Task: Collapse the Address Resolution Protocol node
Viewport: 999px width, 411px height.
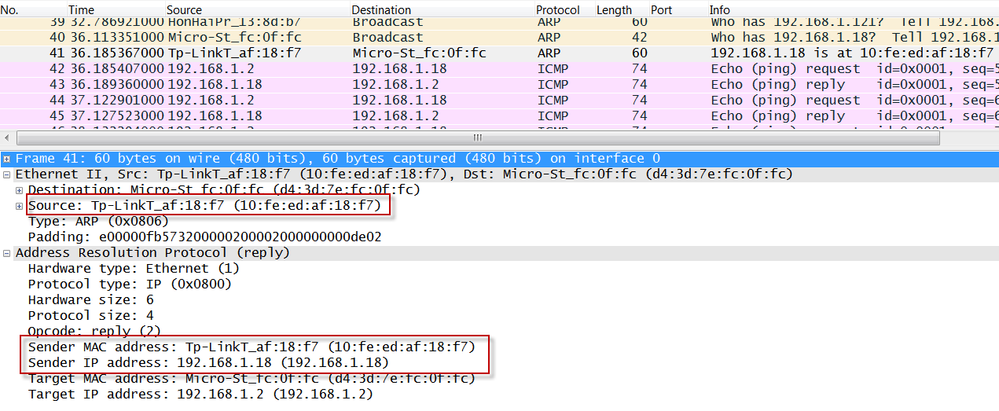Action: coord(6,253)
